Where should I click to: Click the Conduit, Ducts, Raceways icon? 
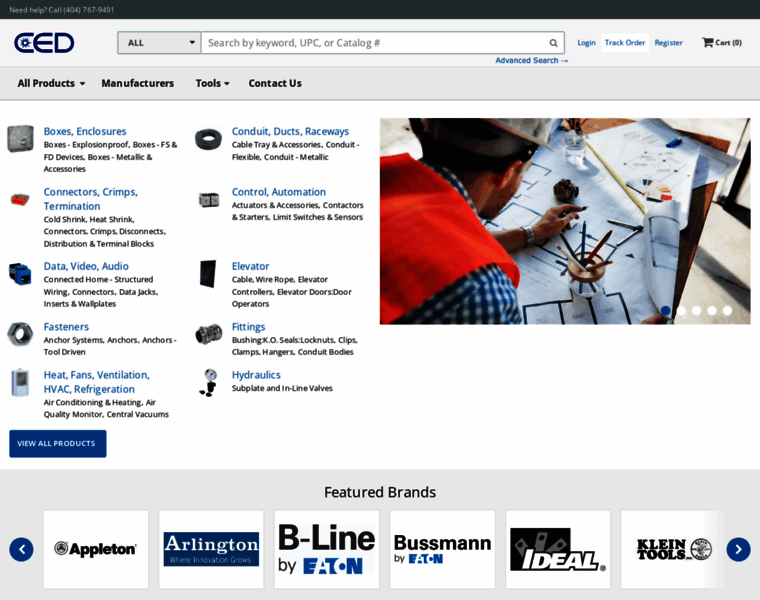point(208,139)
